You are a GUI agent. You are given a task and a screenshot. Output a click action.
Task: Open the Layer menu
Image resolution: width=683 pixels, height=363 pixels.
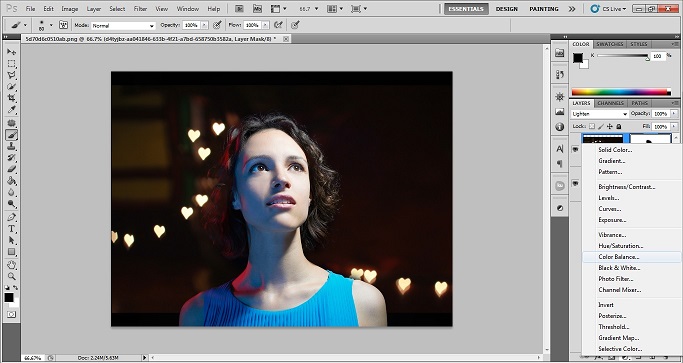(94, 9)
